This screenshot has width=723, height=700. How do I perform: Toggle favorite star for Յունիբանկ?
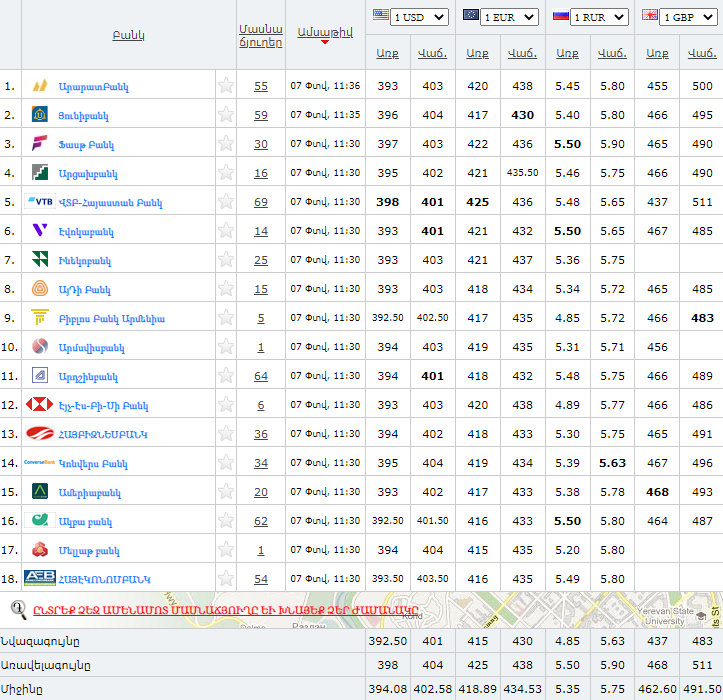(226, 114)
